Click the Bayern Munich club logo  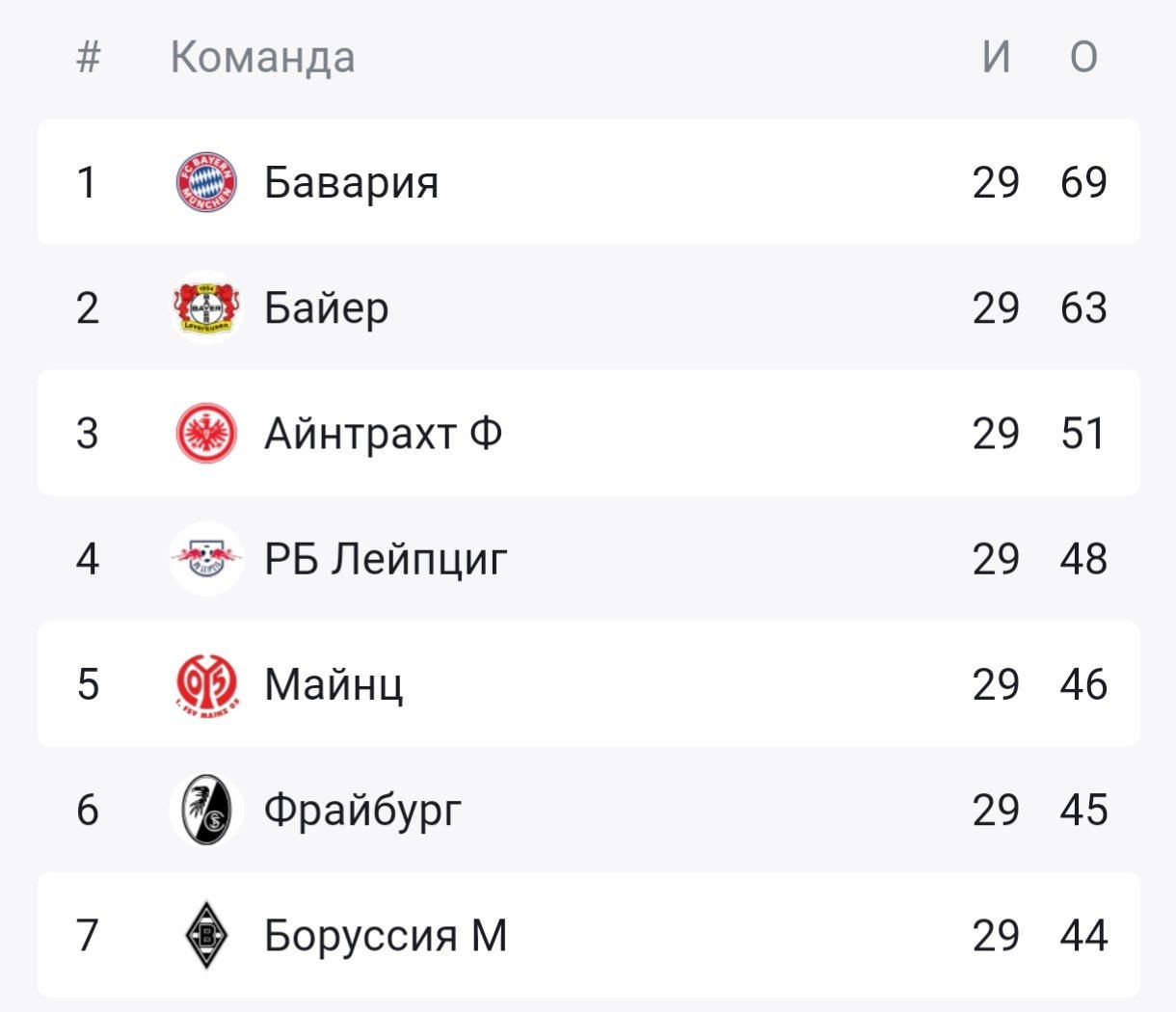click(x=205, y=182)
